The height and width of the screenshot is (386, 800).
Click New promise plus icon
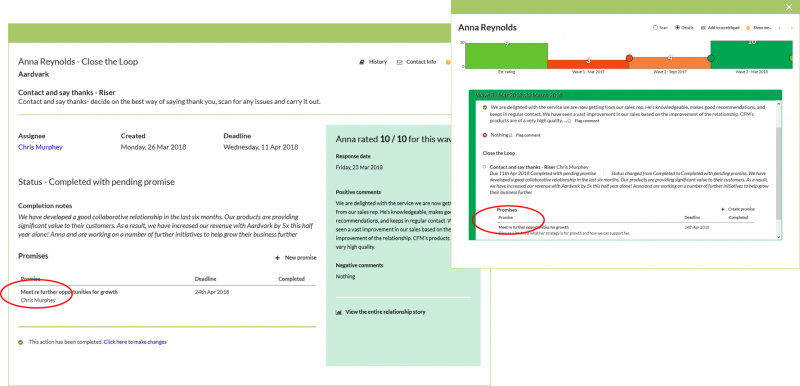point(278,258)
